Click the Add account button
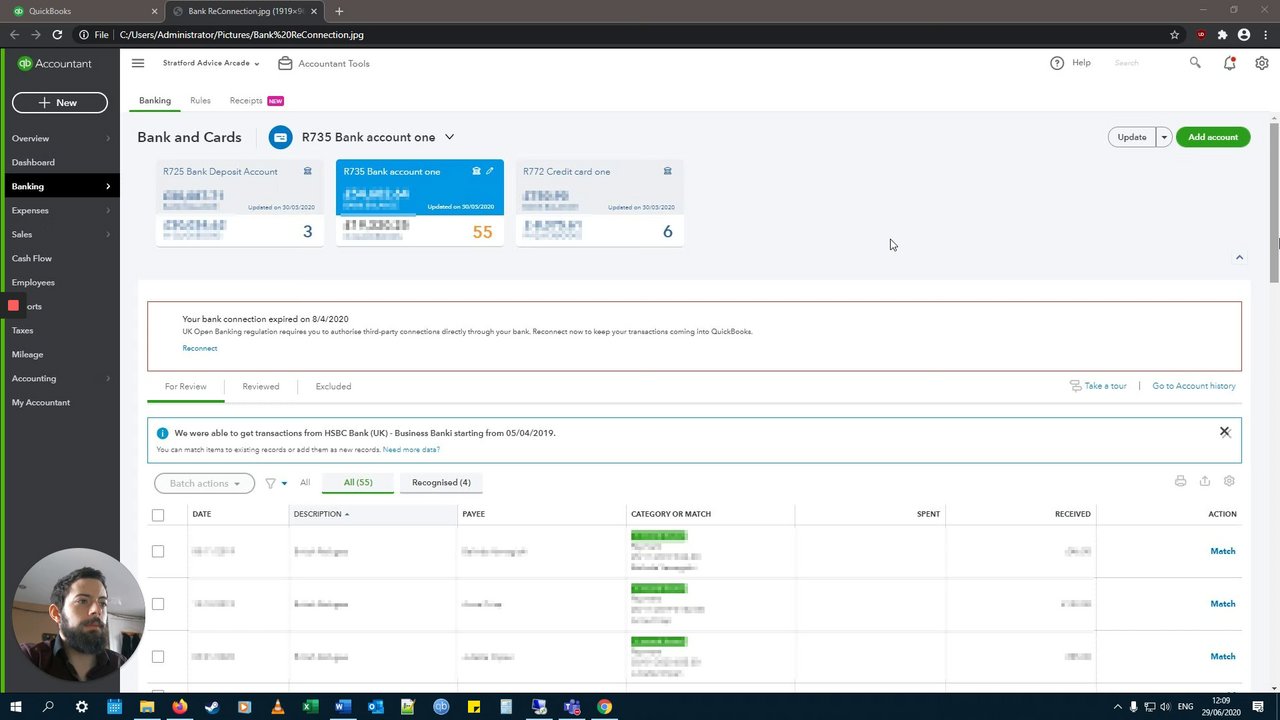Screen dimensions: 1280x720 pos(1213,137)
